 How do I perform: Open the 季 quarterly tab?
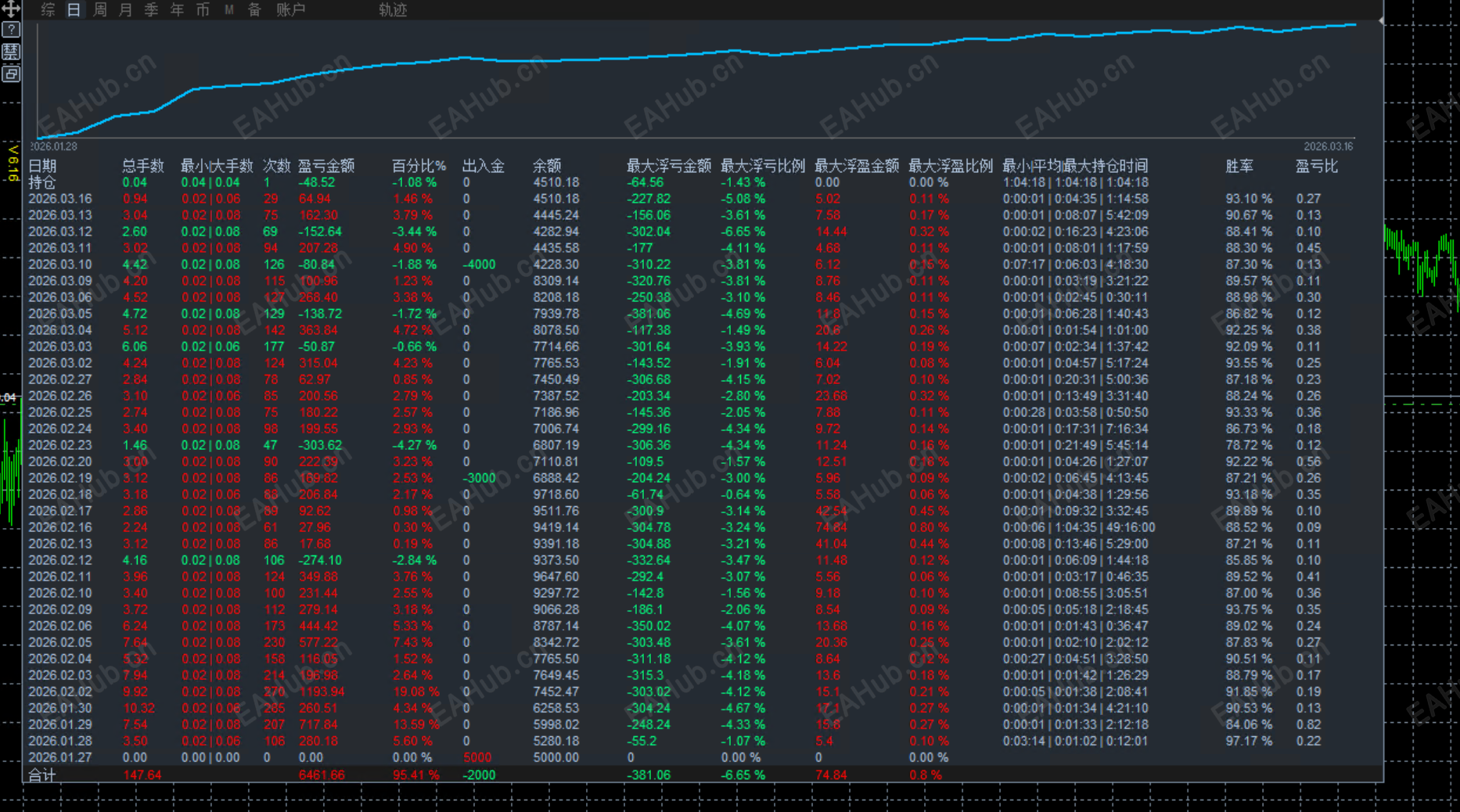point(152,9)
